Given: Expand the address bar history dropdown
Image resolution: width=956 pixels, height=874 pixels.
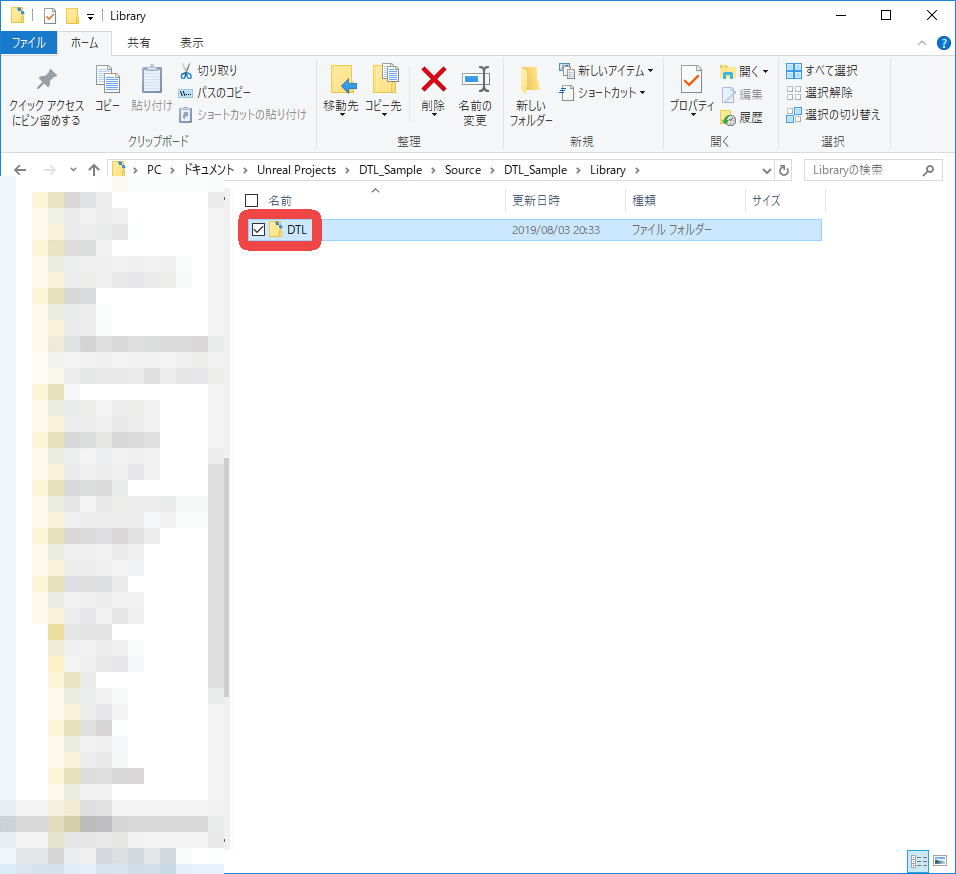Looking at the screenshot, I should 767,170.
